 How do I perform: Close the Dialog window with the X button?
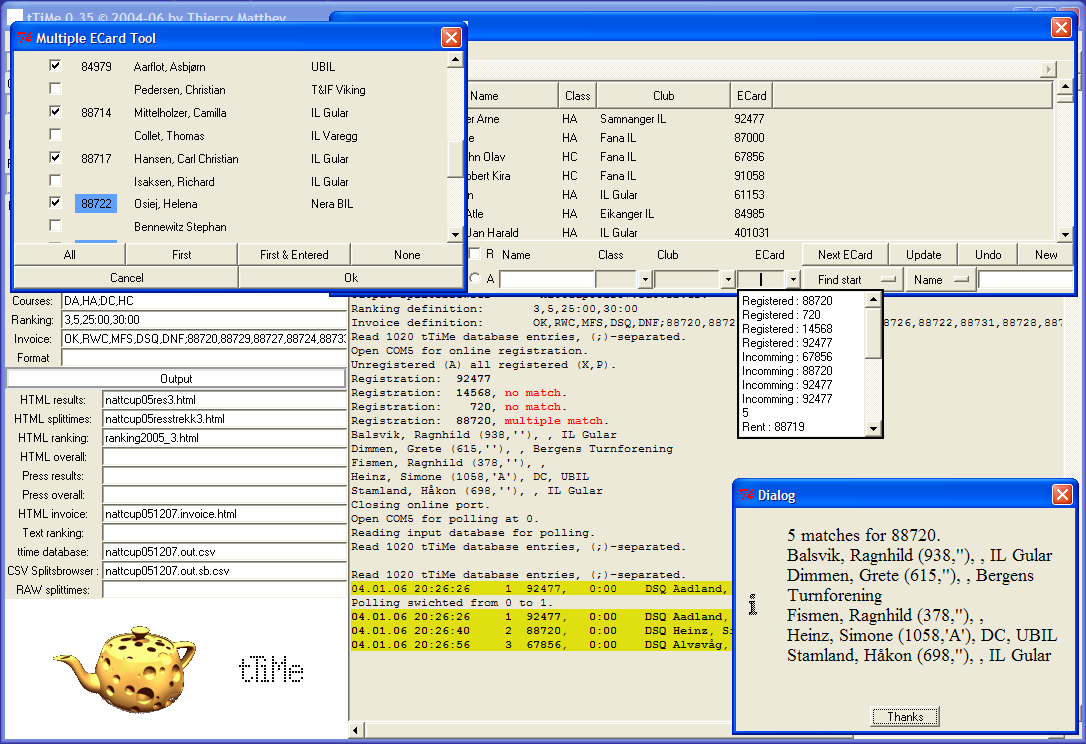[x=1062, y=495]
